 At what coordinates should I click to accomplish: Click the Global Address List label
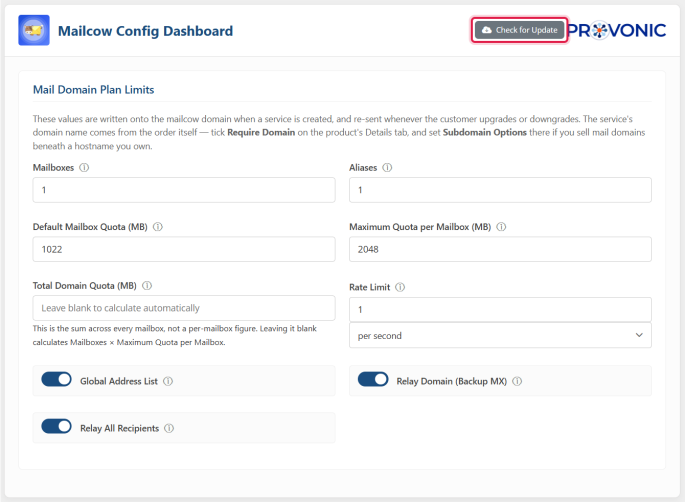(x=119, y=381)
